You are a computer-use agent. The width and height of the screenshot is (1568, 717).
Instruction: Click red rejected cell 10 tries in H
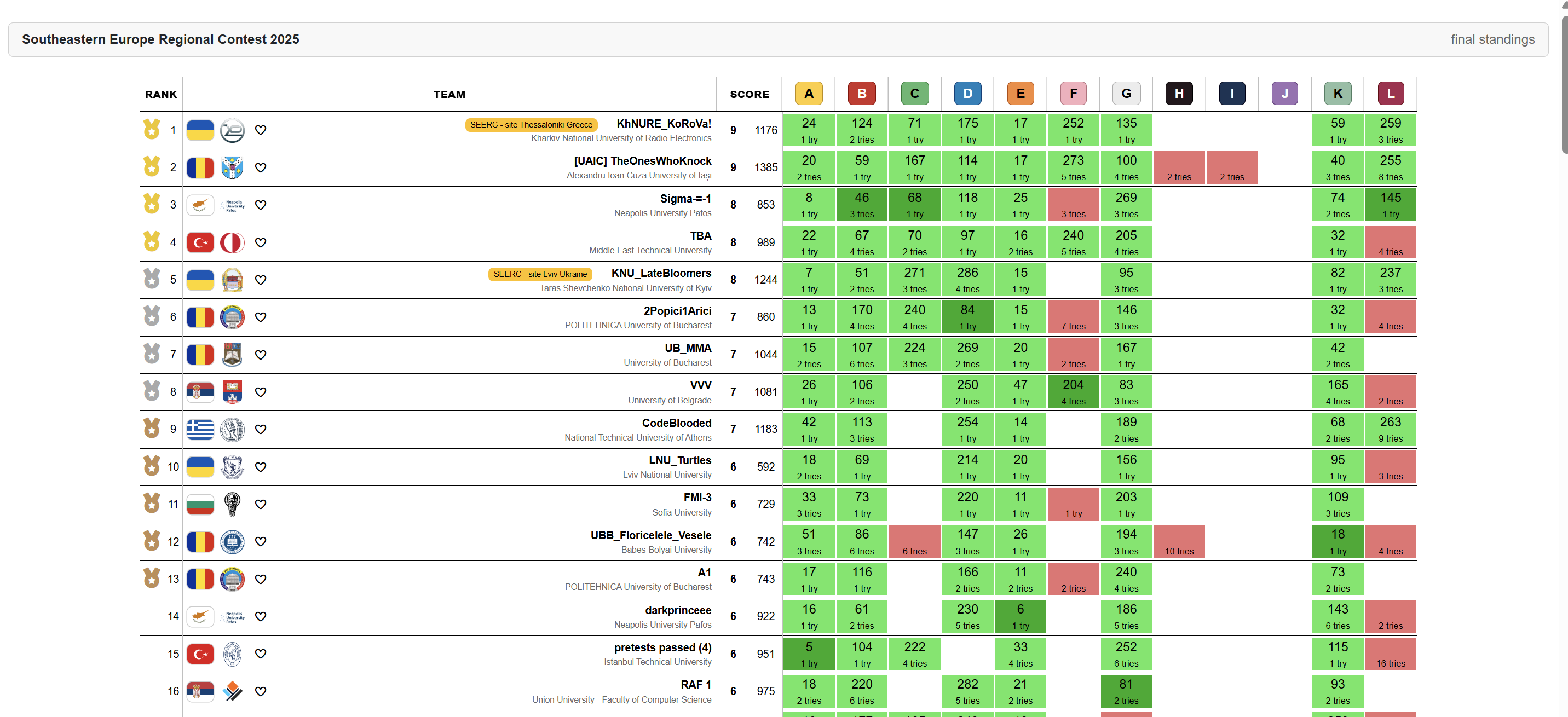pyautogui.click(x=1178, y=542)
